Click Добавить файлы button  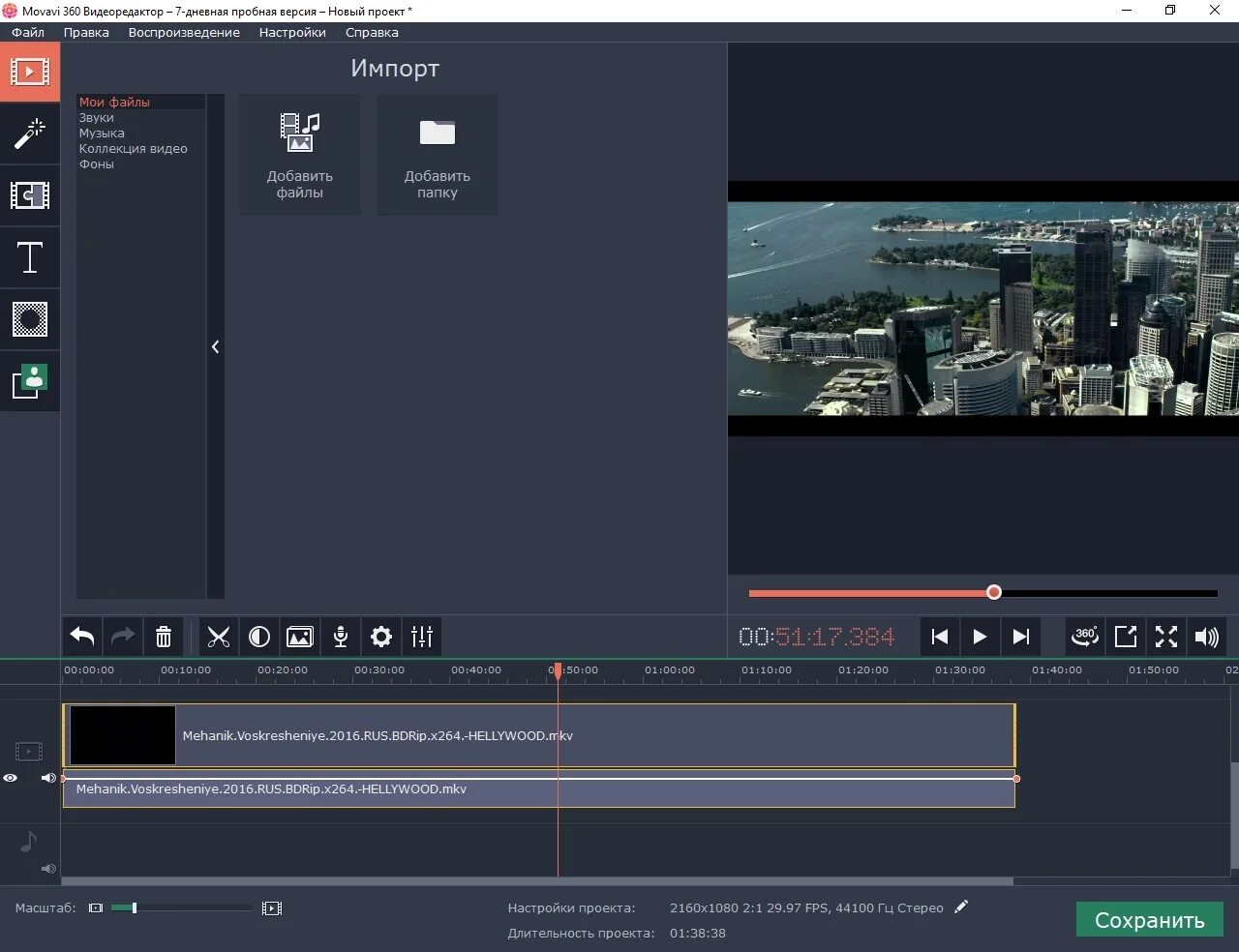300,155
